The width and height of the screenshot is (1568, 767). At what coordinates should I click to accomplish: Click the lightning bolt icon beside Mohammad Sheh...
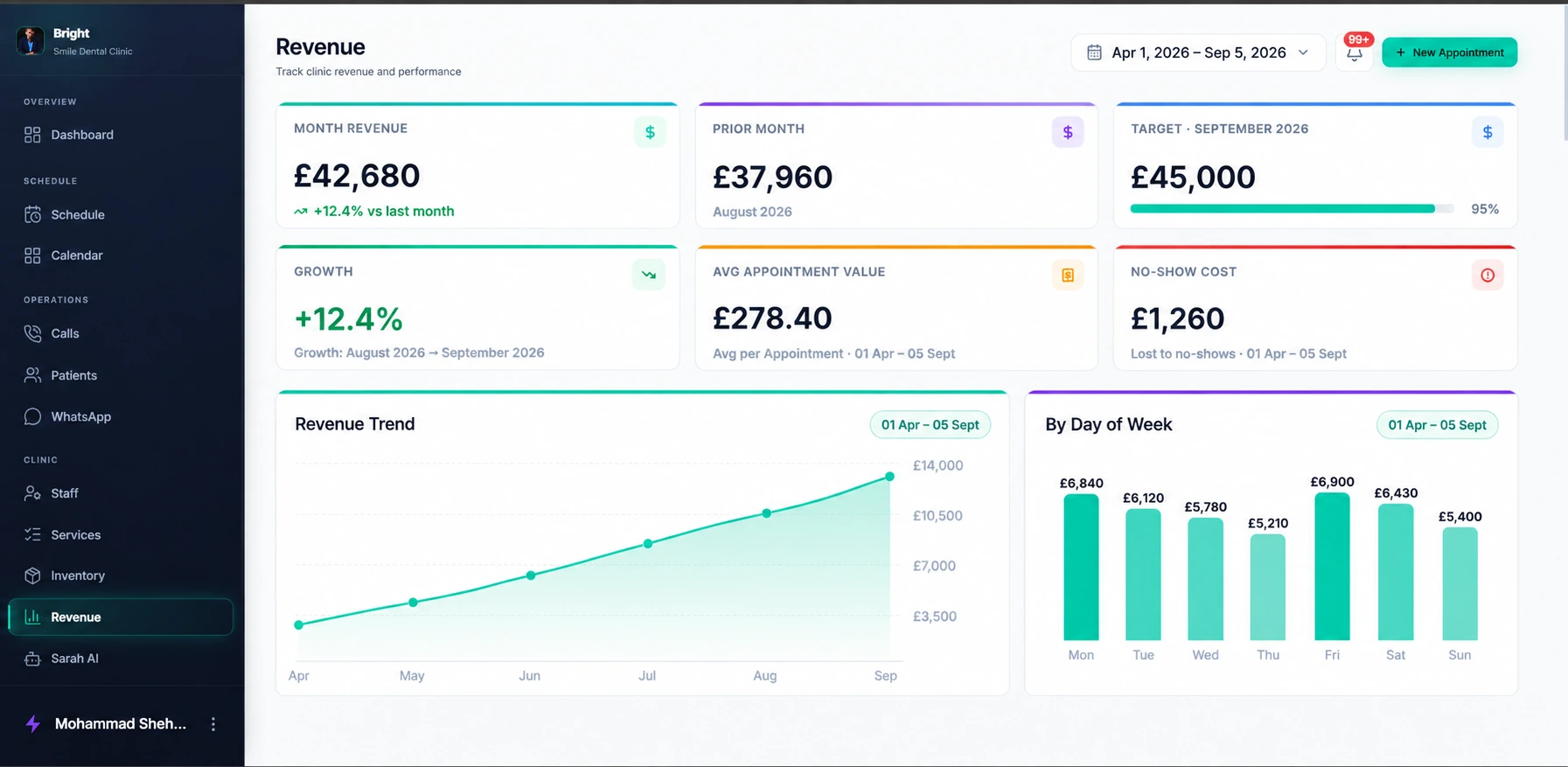click(33, 723)
